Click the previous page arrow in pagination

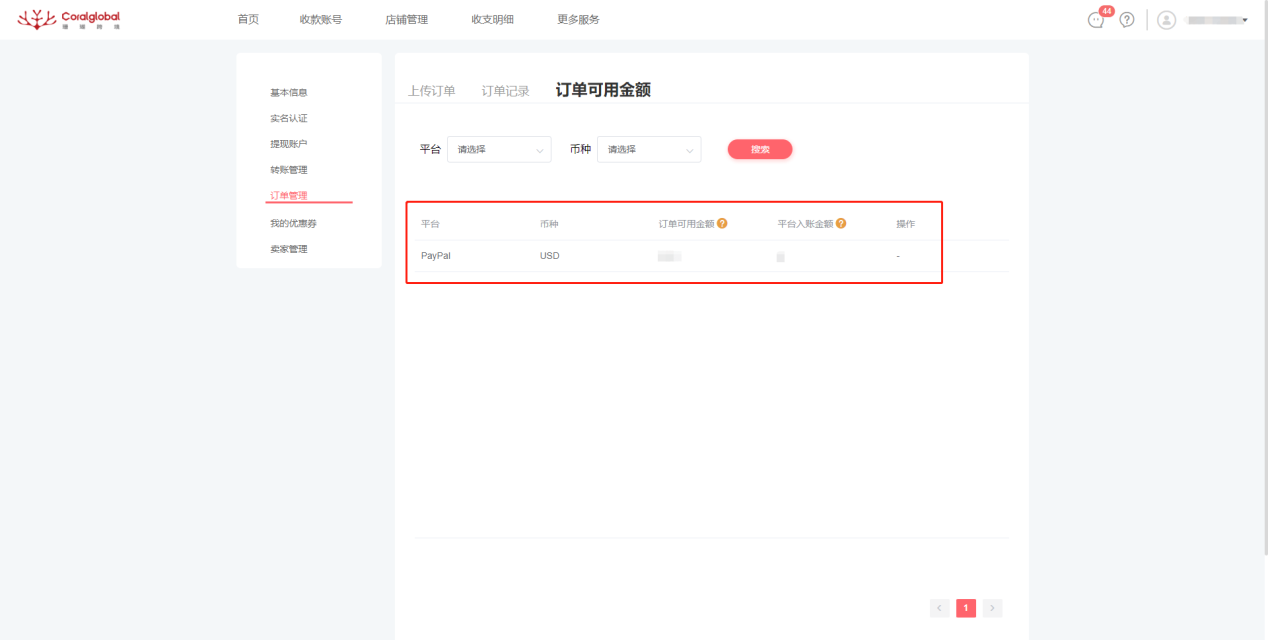(939, 608)
